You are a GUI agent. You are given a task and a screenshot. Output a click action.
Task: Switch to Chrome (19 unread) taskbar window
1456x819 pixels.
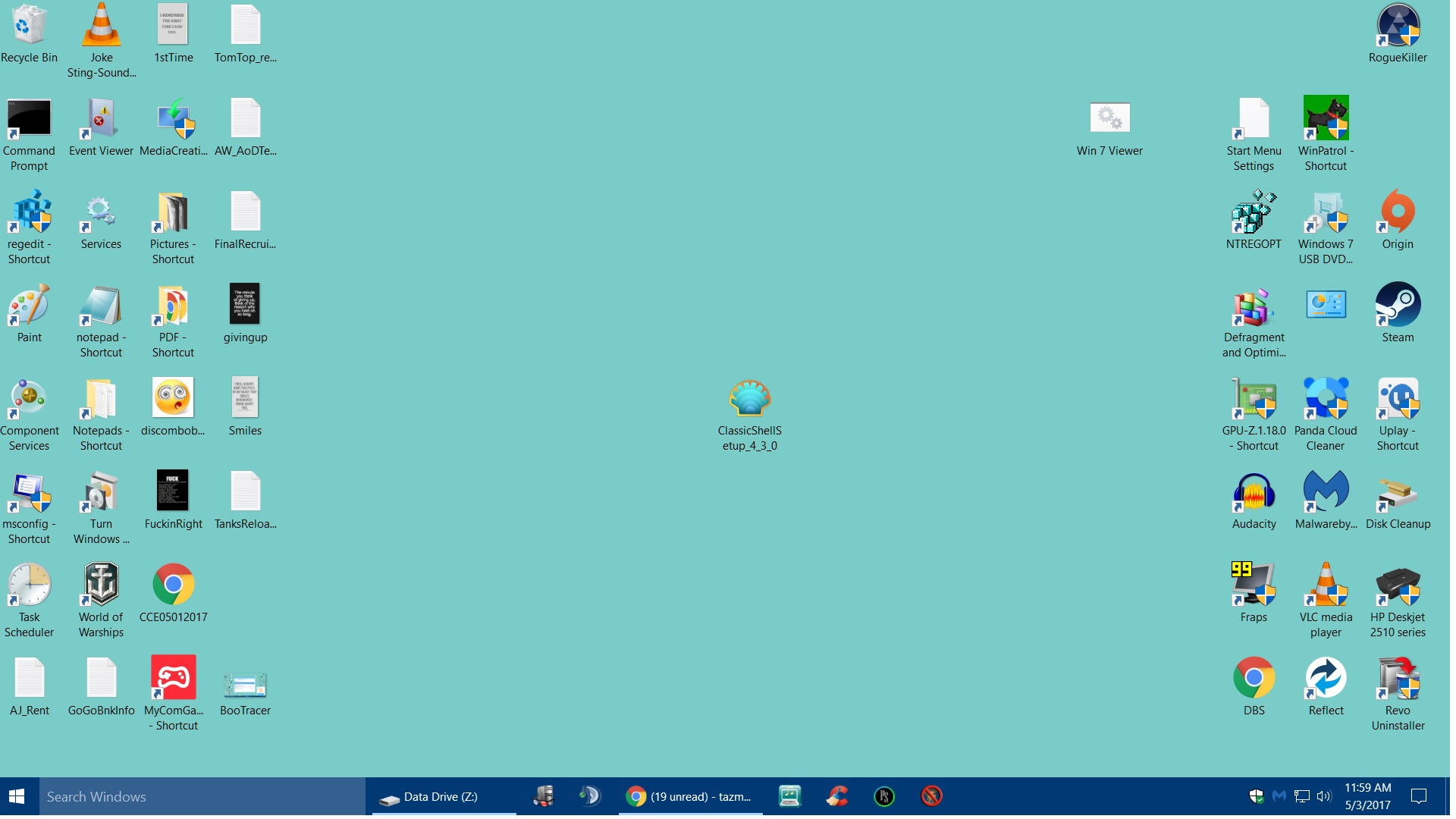690,797
